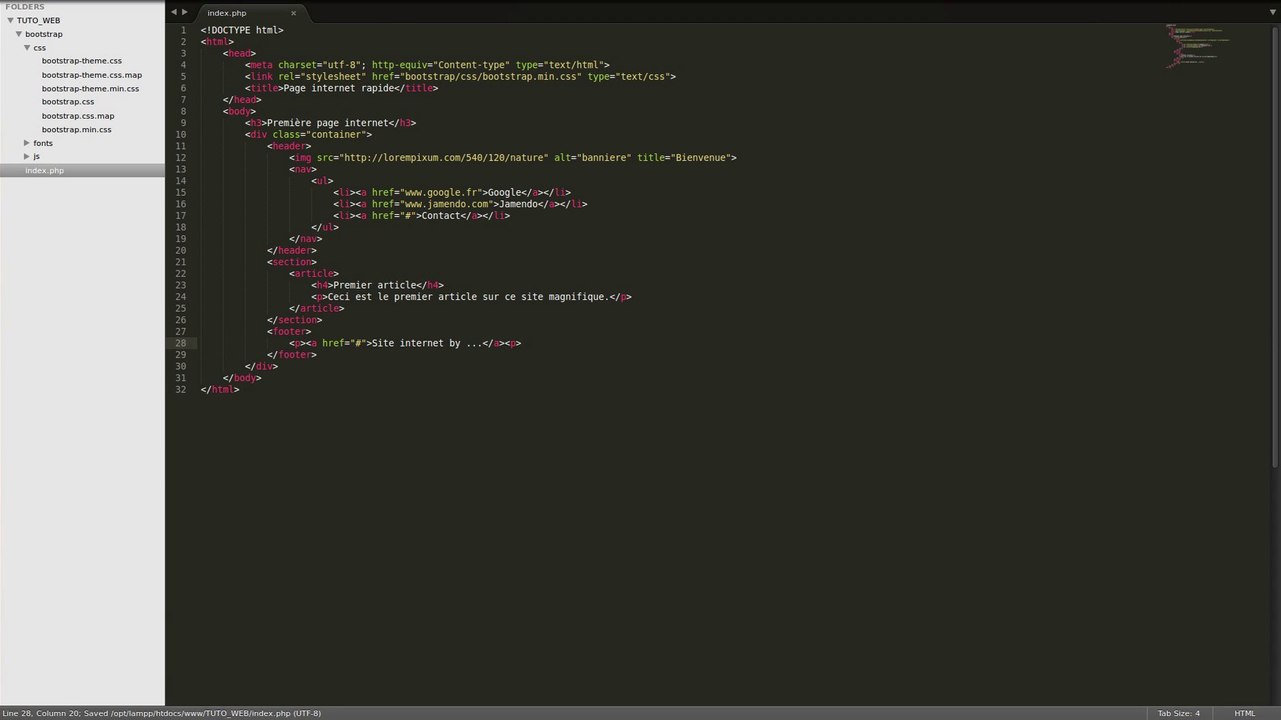Open bootstrap-theme.css.map in sidebar
Screen dimensions: 1281x720
tap(92, 75)
